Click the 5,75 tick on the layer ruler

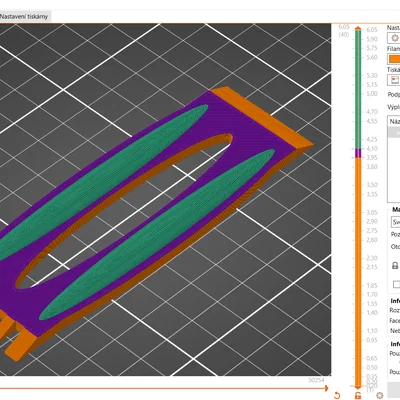pyautogui.click(x=372, y=48)
